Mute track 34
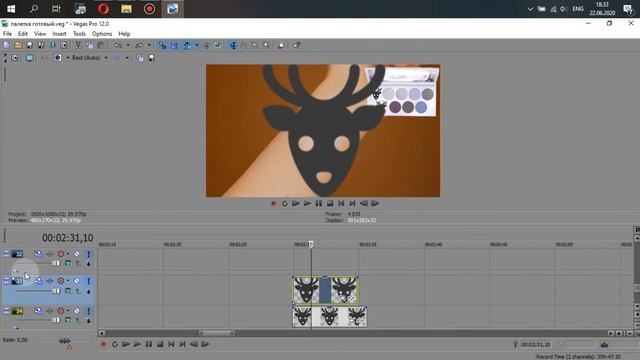Image resolution: width=640 pixels, height=360 pixels. (77, 311)
